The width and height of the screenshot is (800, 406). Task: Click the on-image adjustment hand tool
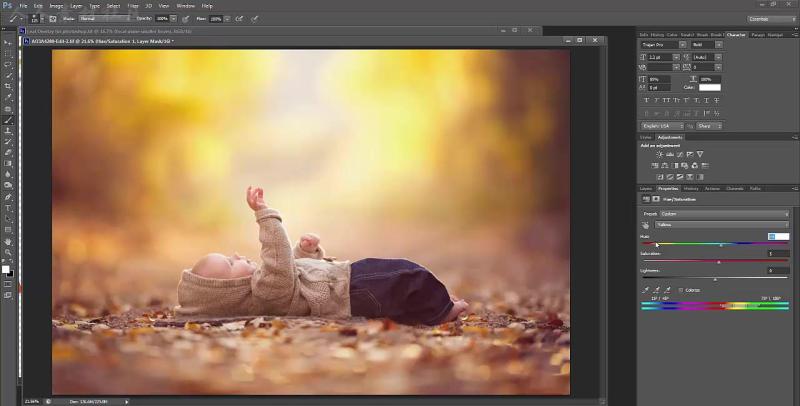(x=645, y=225)
